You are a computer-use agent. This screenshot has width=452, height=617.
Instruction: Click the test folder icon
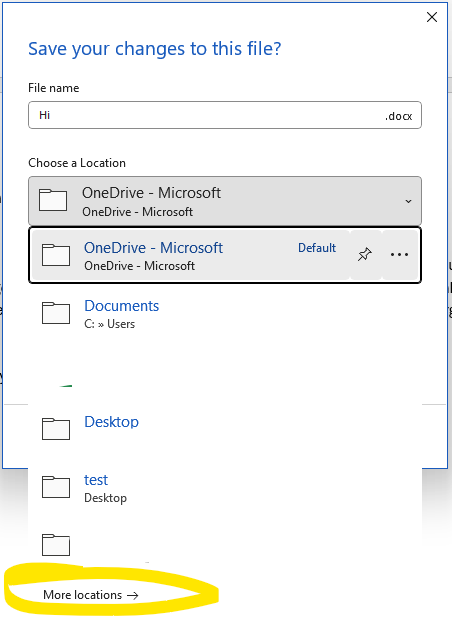point(56,487)
